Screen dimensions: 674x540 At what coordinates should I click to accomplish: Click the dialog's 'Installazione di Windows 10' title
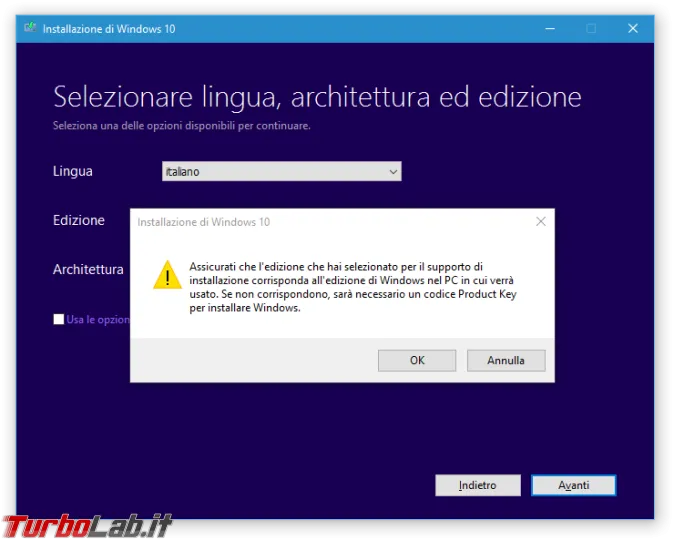tap(203, 222)
